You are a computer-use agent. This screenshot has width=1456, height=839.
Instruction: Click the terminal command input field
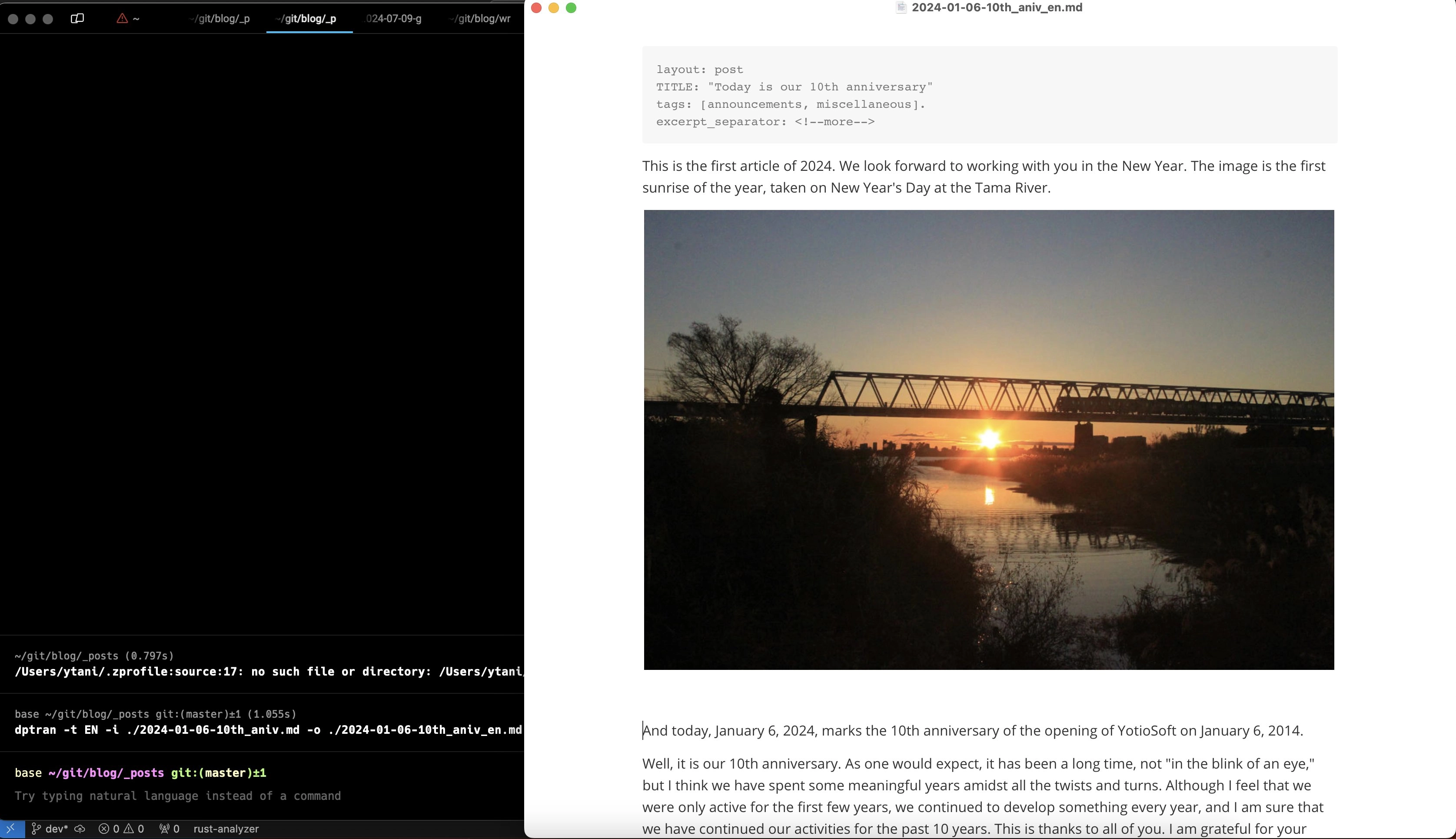point(262,796)
